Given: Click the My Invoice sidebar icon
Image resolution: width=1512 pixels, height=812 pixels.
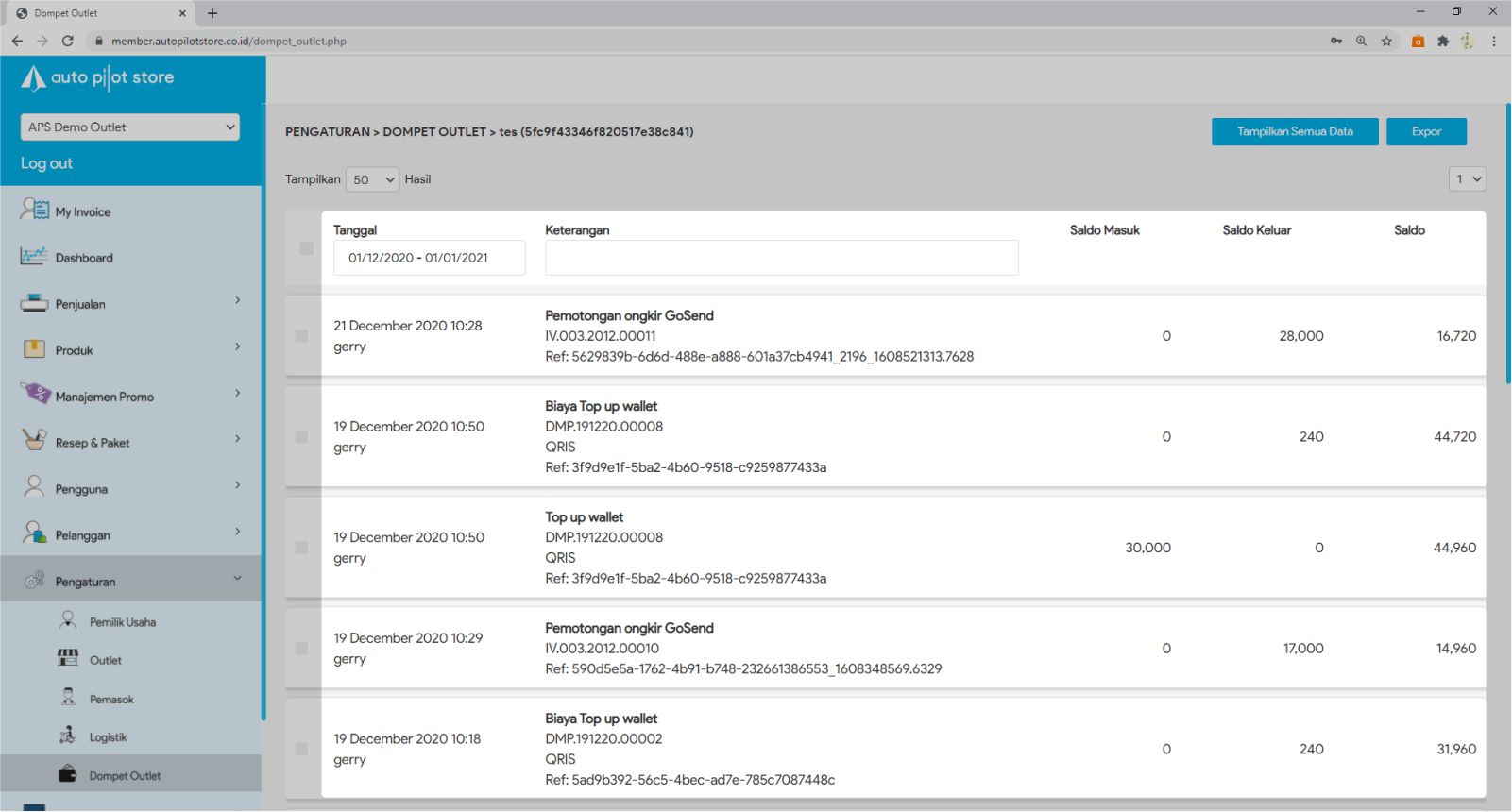Looking at the screenshot, I should tap(34, 210).
